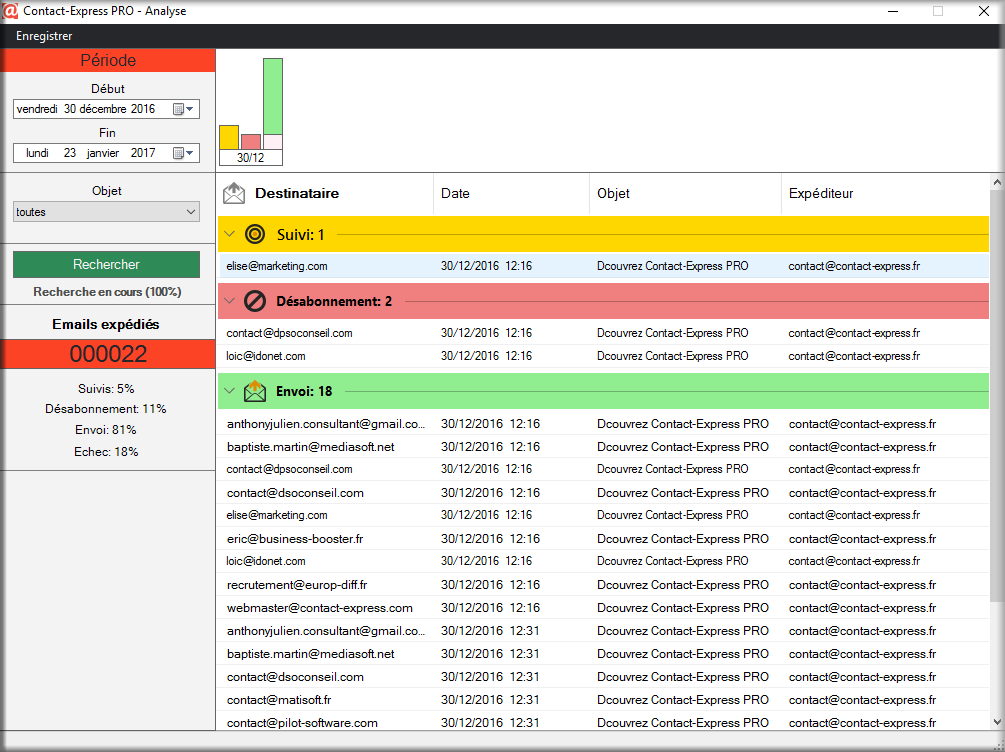This screenshot has width=1005, height=752.
Task: Click the yellow Suivi bar in chart
Action: click(x=229, y=137)
